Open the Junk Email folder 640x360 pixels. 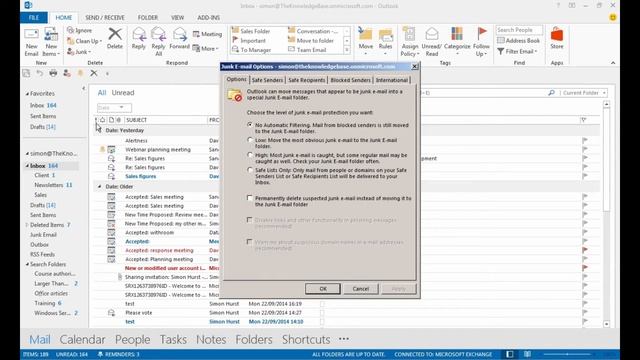43,235
